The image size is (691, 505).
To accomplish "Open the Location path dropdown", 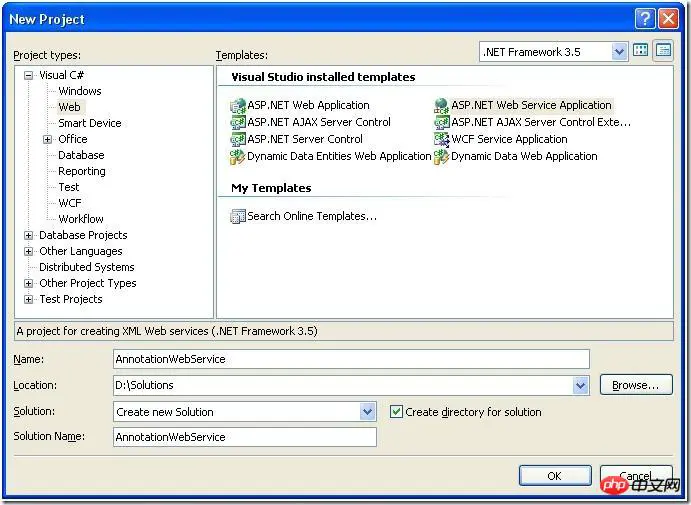I will [x=581, y=386].
